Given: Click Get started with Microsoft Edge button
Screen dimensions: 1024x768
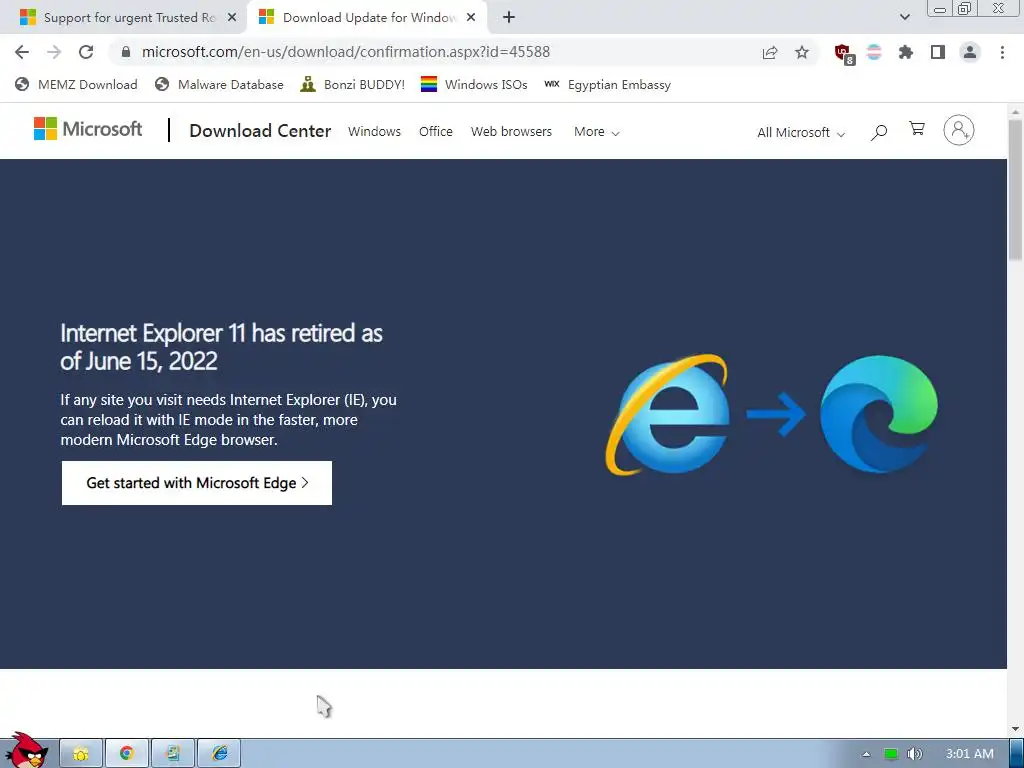Looking at the screenshot, I should point(197,483).
